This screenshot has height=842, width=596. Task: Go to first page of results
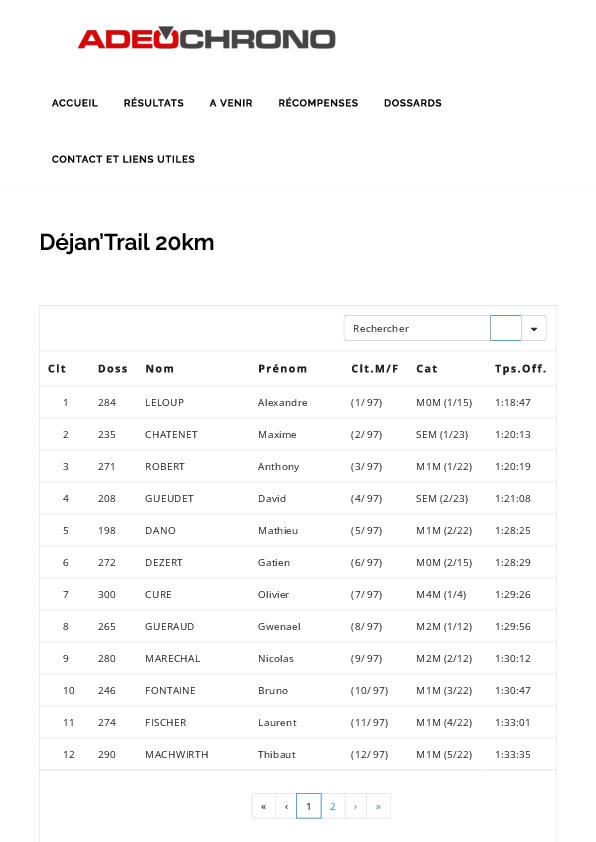click(263, 806)
